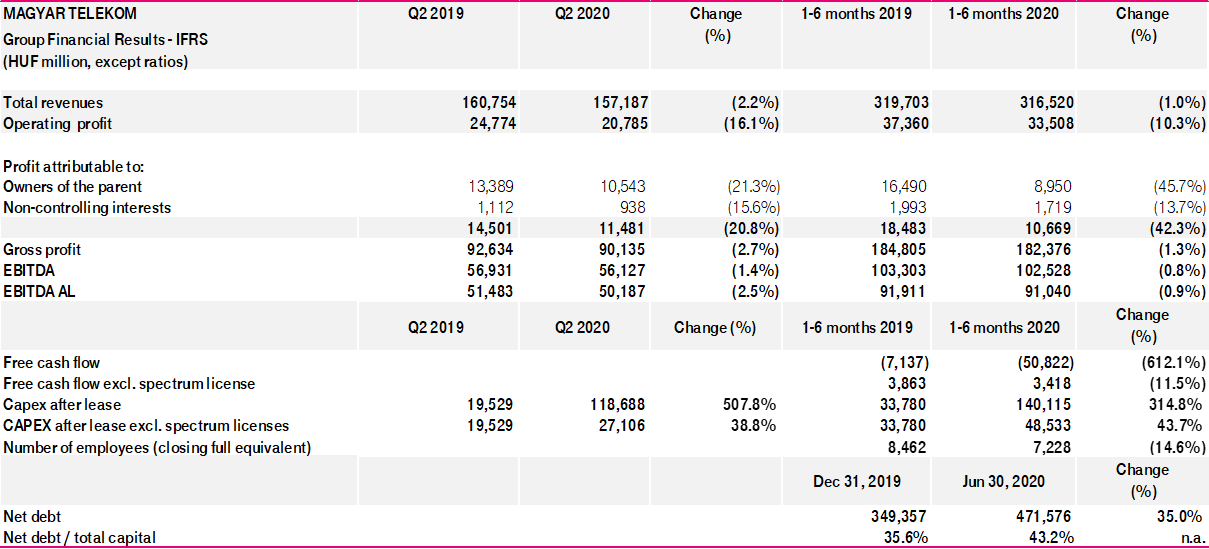Image resolution: width=1209 pixels, height=549 pixels.
Task: Select Q2 2020 total revenues value 157,187
Action: click(616, 102)
